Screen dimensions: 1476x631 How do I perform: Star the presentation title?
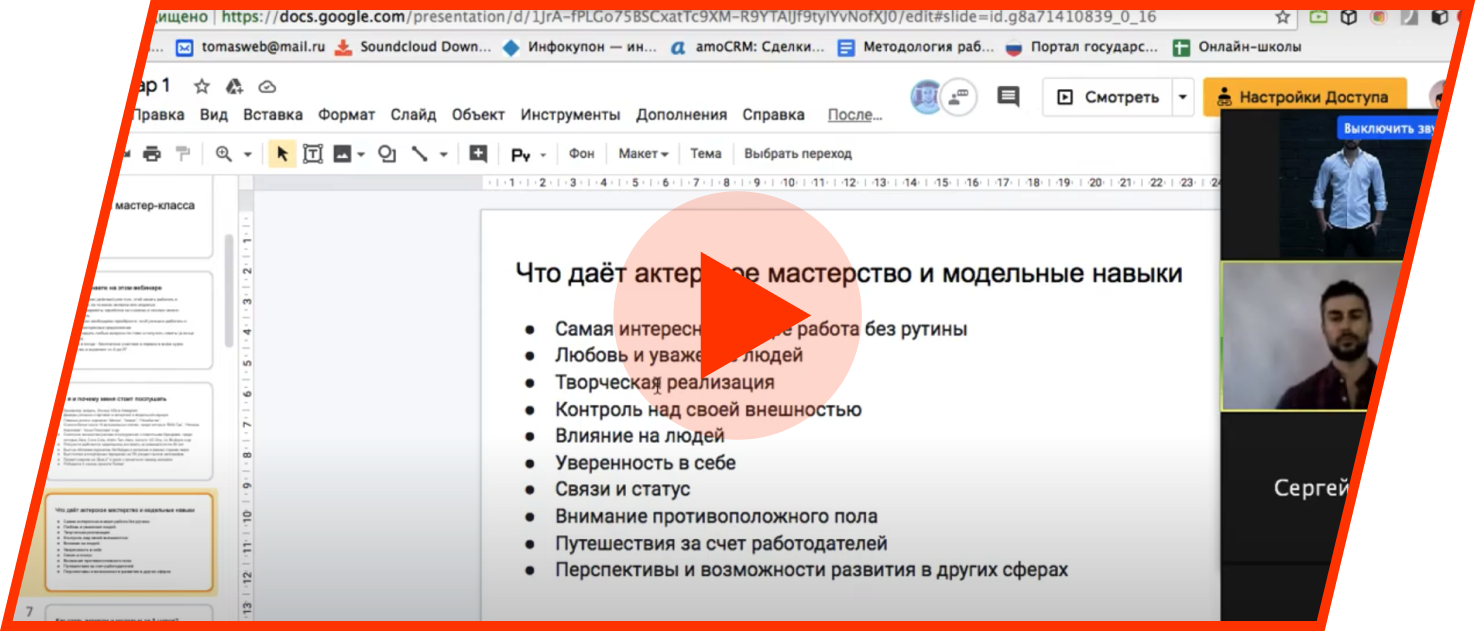coord(202,86)
